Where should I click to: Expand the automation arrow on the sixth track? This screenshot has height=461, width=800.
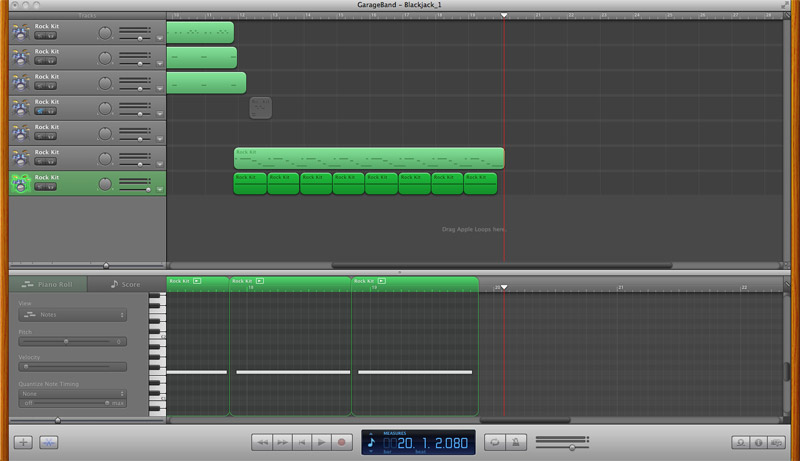160,164
